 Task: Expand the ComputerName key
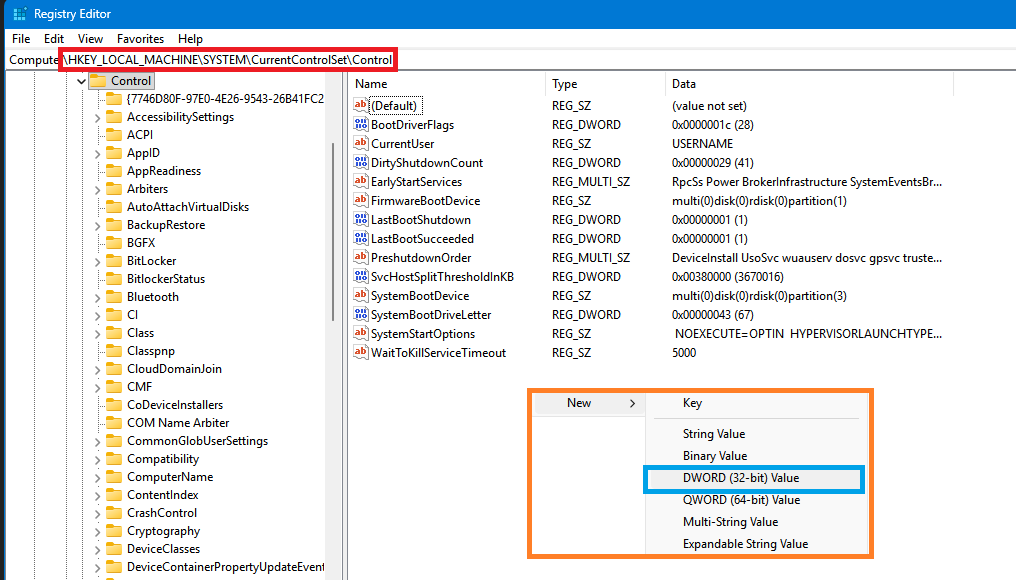(x=97, y=478)
